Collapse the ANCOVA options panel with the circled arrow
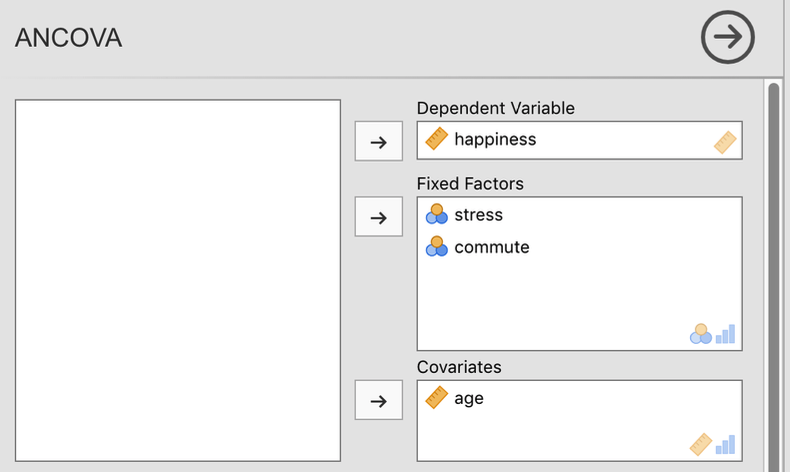790x472 pixels. 728,37
